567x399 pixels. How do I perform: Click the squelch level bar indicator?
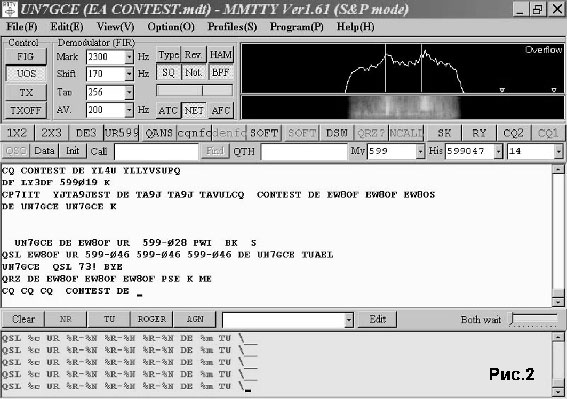(194, 90)
